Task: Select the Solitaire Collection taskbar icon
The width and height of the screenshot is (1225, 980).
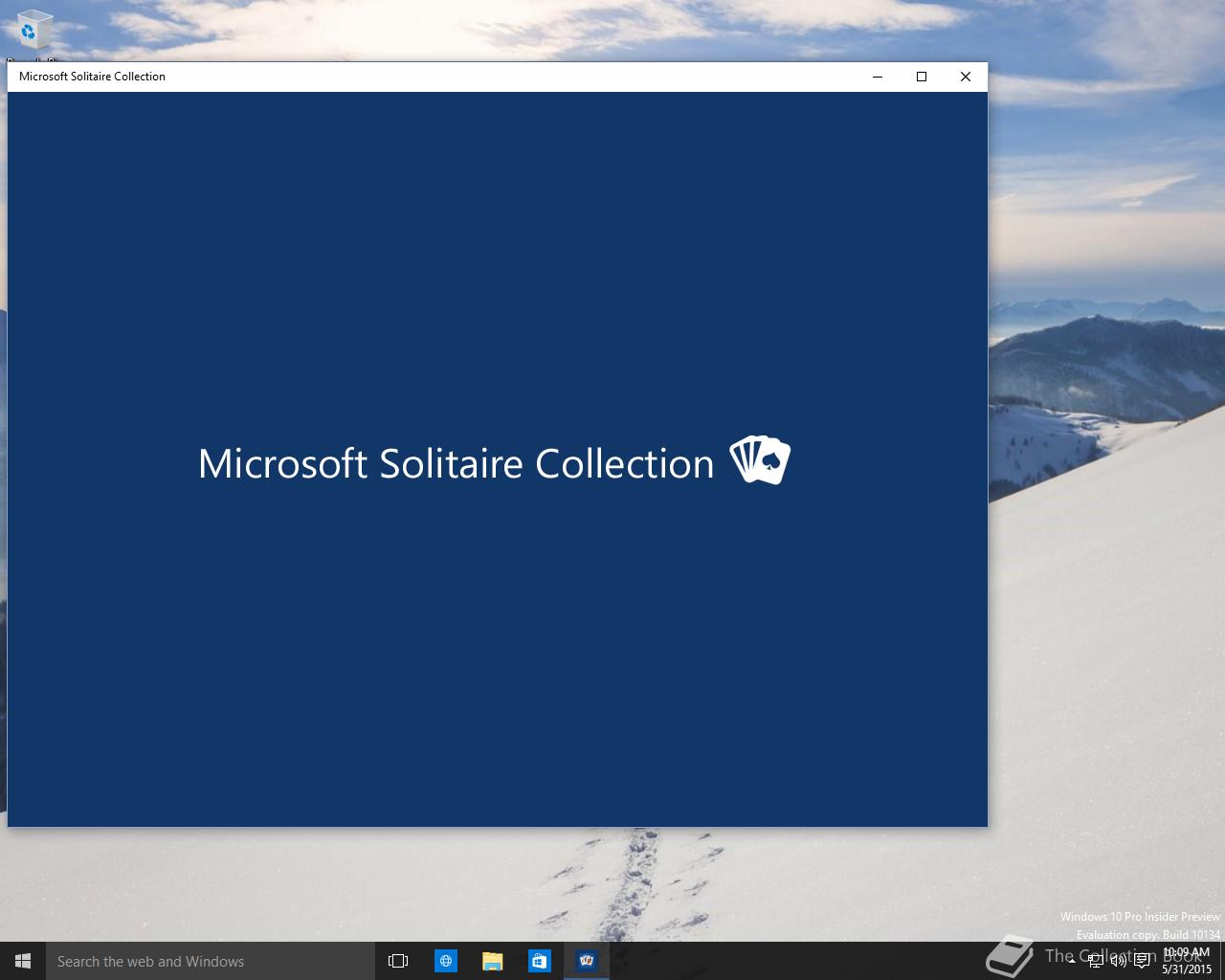Action: (586, 961)
